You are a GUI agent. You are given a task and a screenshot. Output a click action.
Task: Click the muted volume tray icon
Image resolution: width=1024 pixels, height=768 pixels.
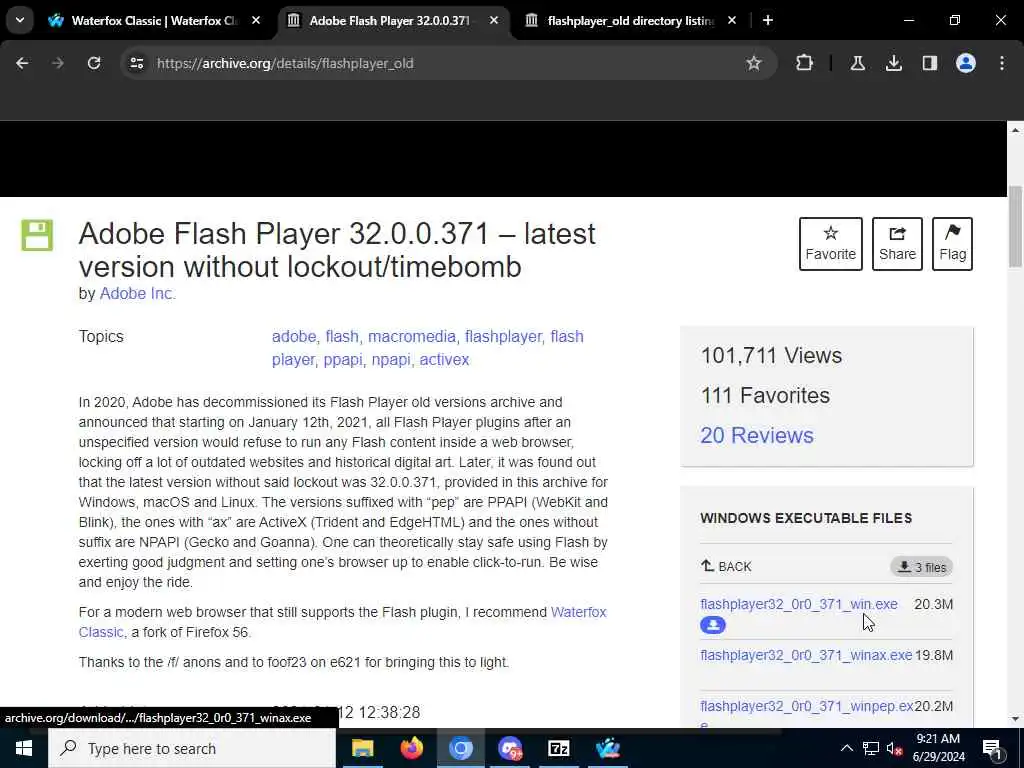pos(894,748)
